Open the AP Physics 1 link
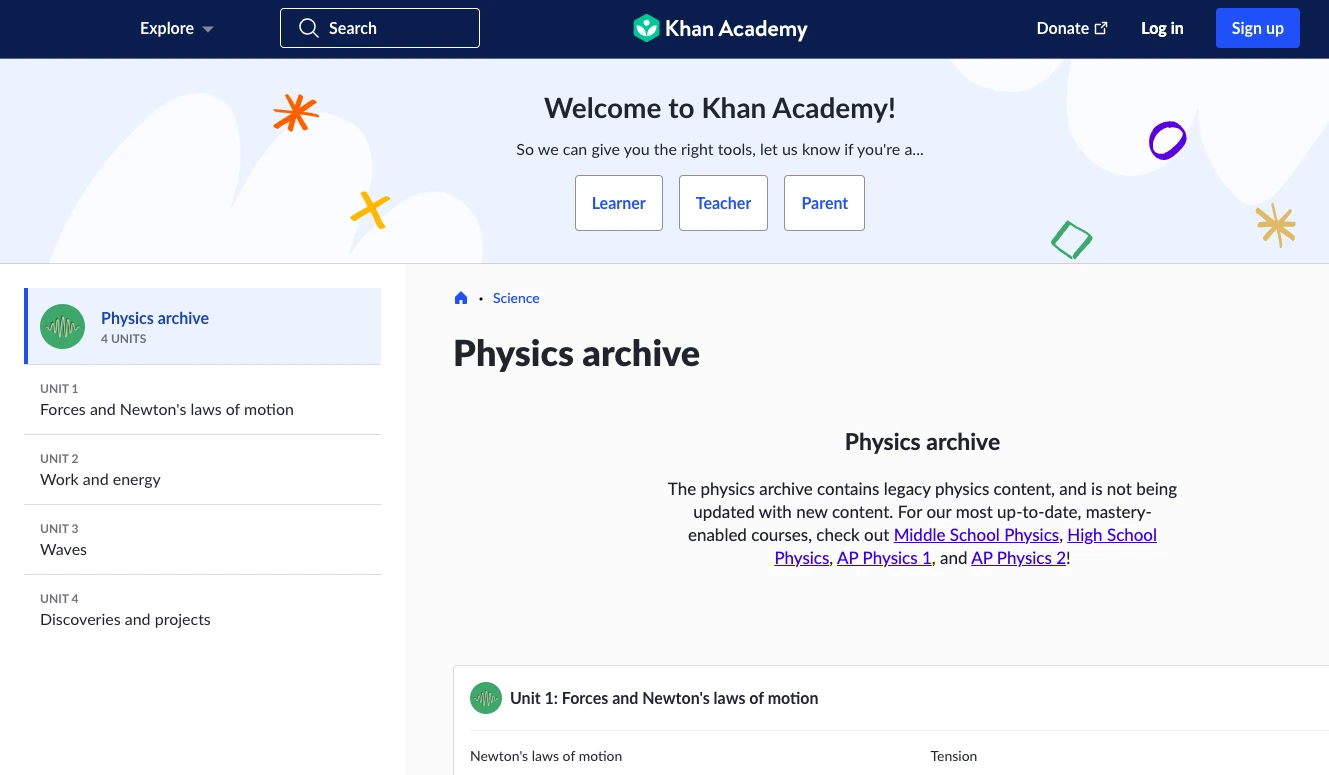The image size is (1329, 775). click(x=883, y=558)
